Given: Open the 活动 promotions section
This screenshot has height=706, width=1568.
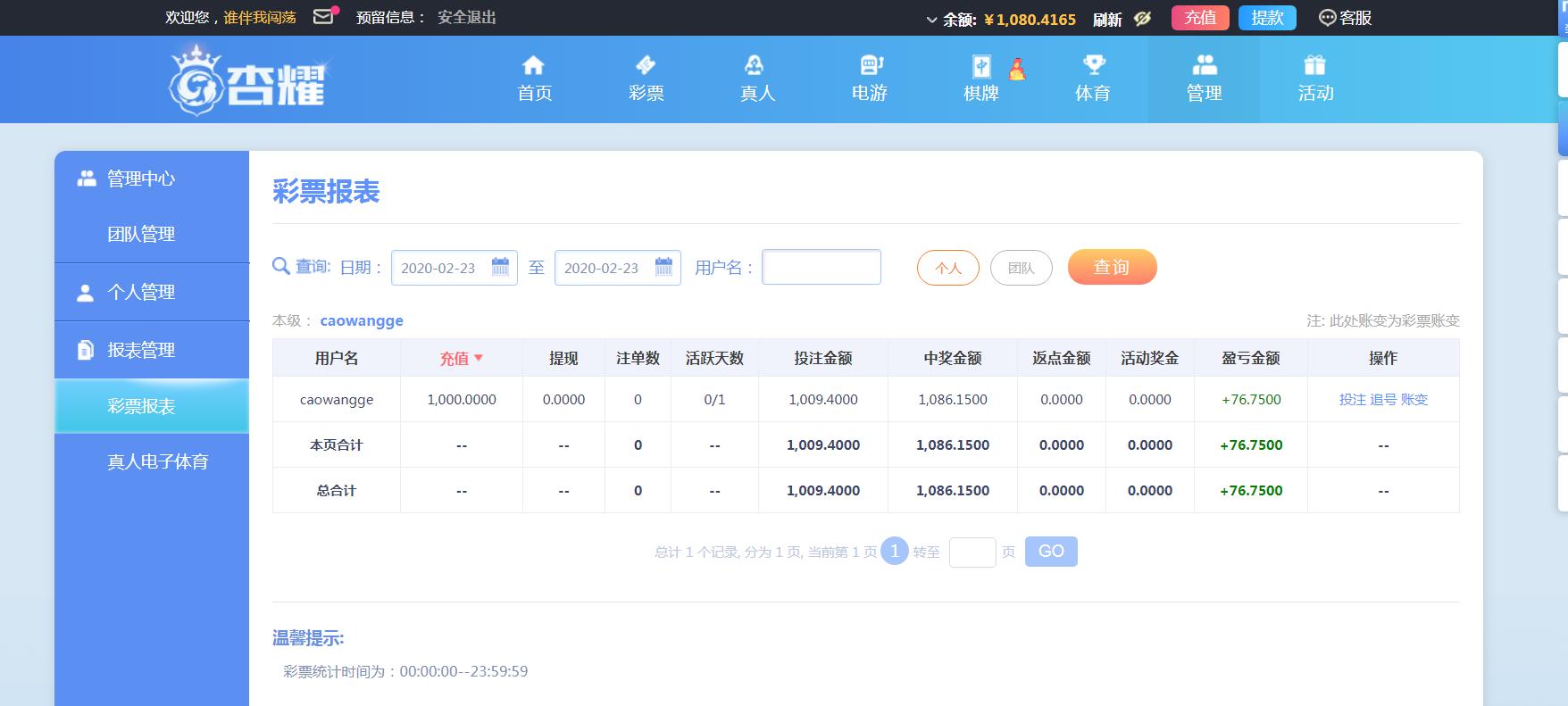Looking at the screenshot, I should [x=1315, y=79].
